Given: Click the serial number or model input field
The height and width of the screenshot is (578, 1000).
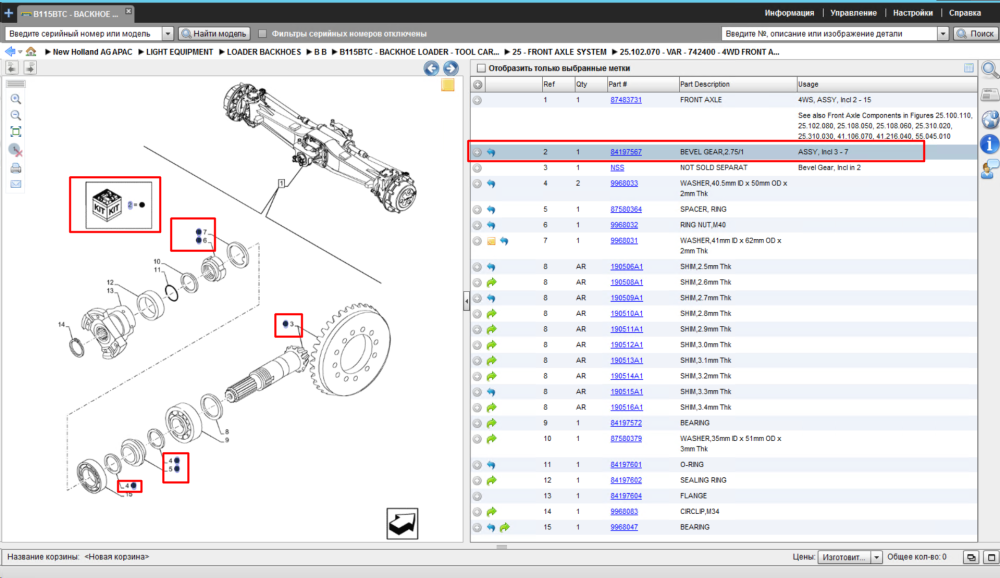Looking at the screenshot, I should tap(83, 34).
